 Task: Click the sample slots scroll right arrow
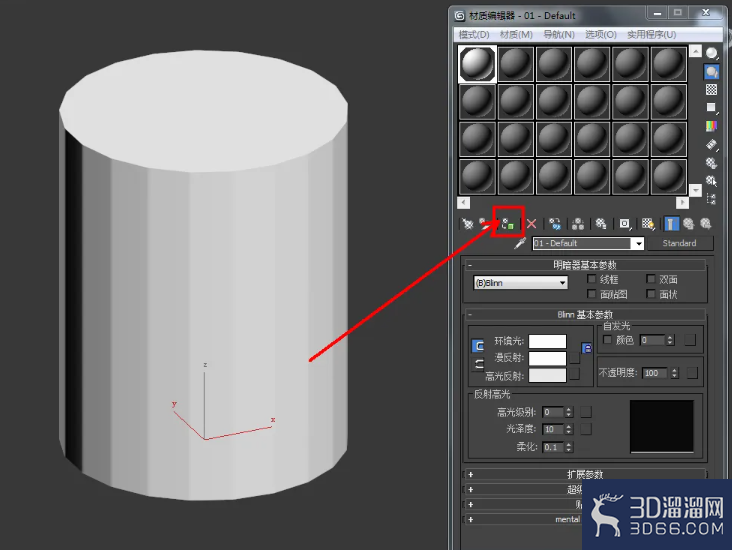(x=682, y=203)
